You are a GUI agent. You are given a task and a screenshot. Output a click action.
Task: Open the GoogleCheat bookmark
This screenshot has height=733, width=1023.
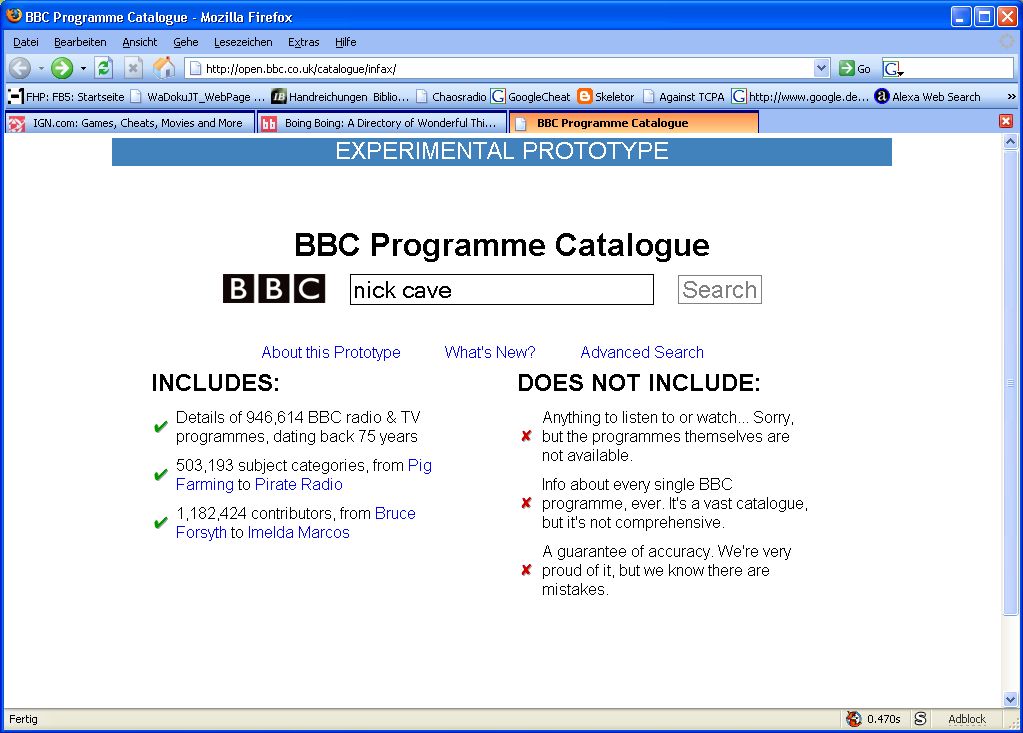pos(531,97)
